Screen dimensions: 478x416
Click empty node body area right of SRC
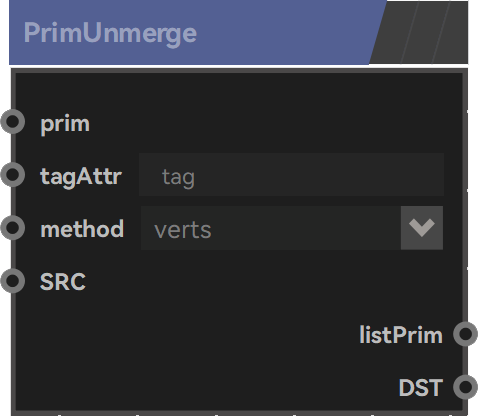coord(267,282)
